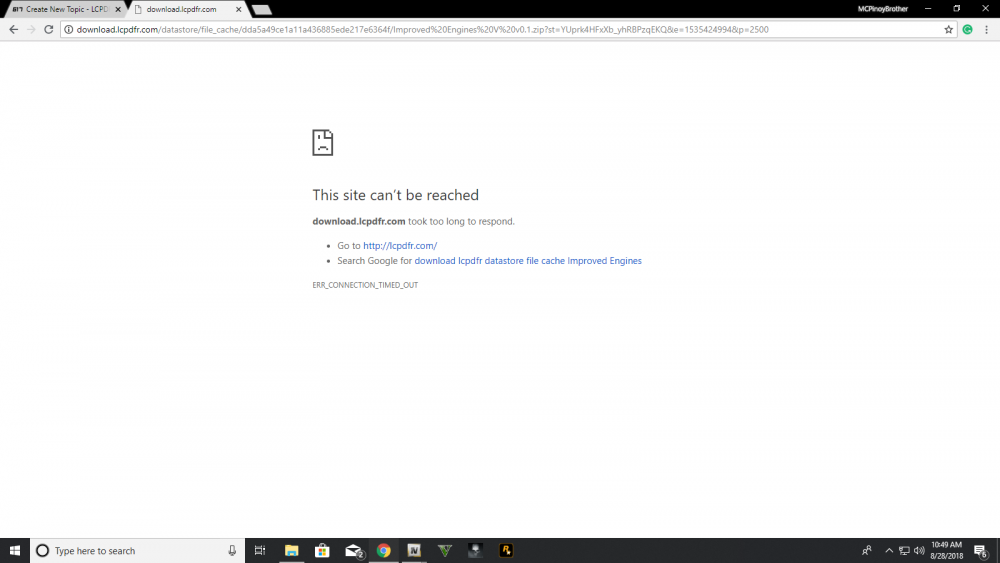
Task: Open the People icon in the system tray
Action: click(x=867, y=550)
